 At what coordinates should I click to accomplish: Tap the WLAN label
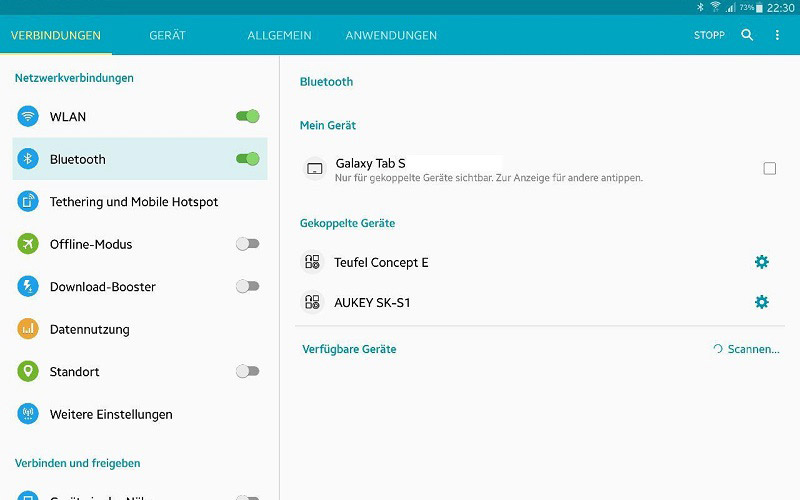[68, 117]
